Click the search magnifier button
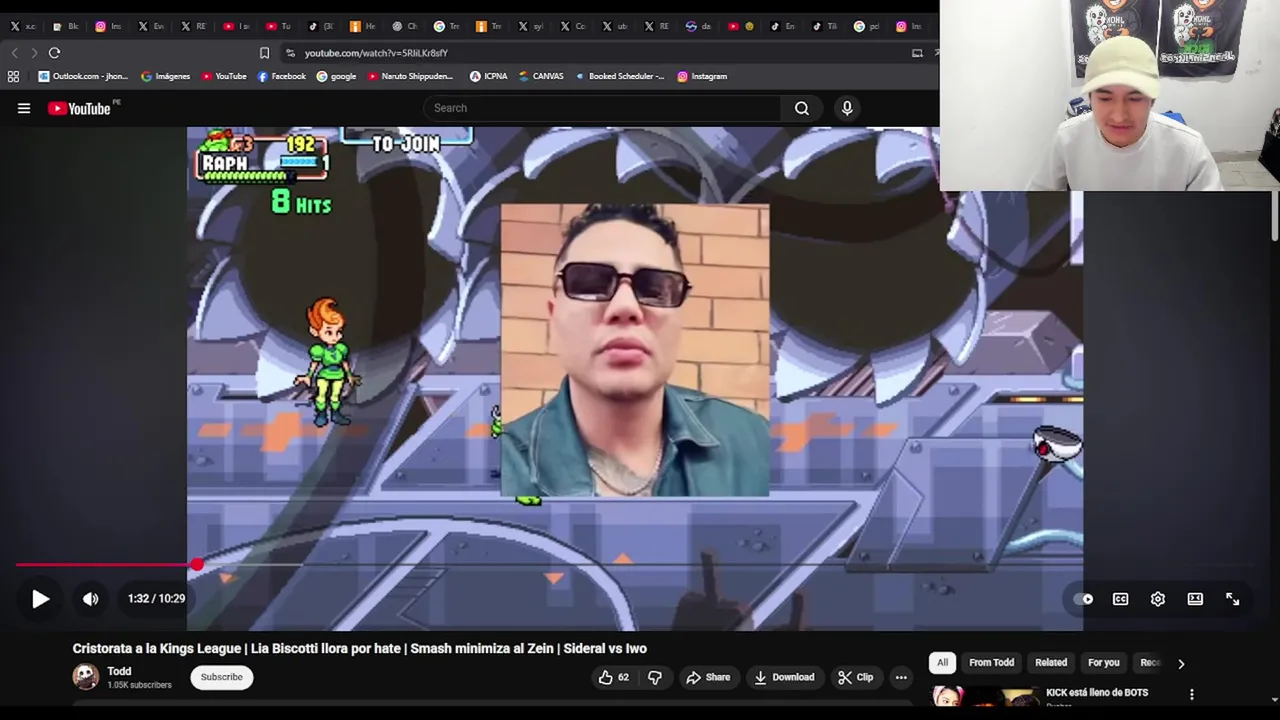 point(802,108)
